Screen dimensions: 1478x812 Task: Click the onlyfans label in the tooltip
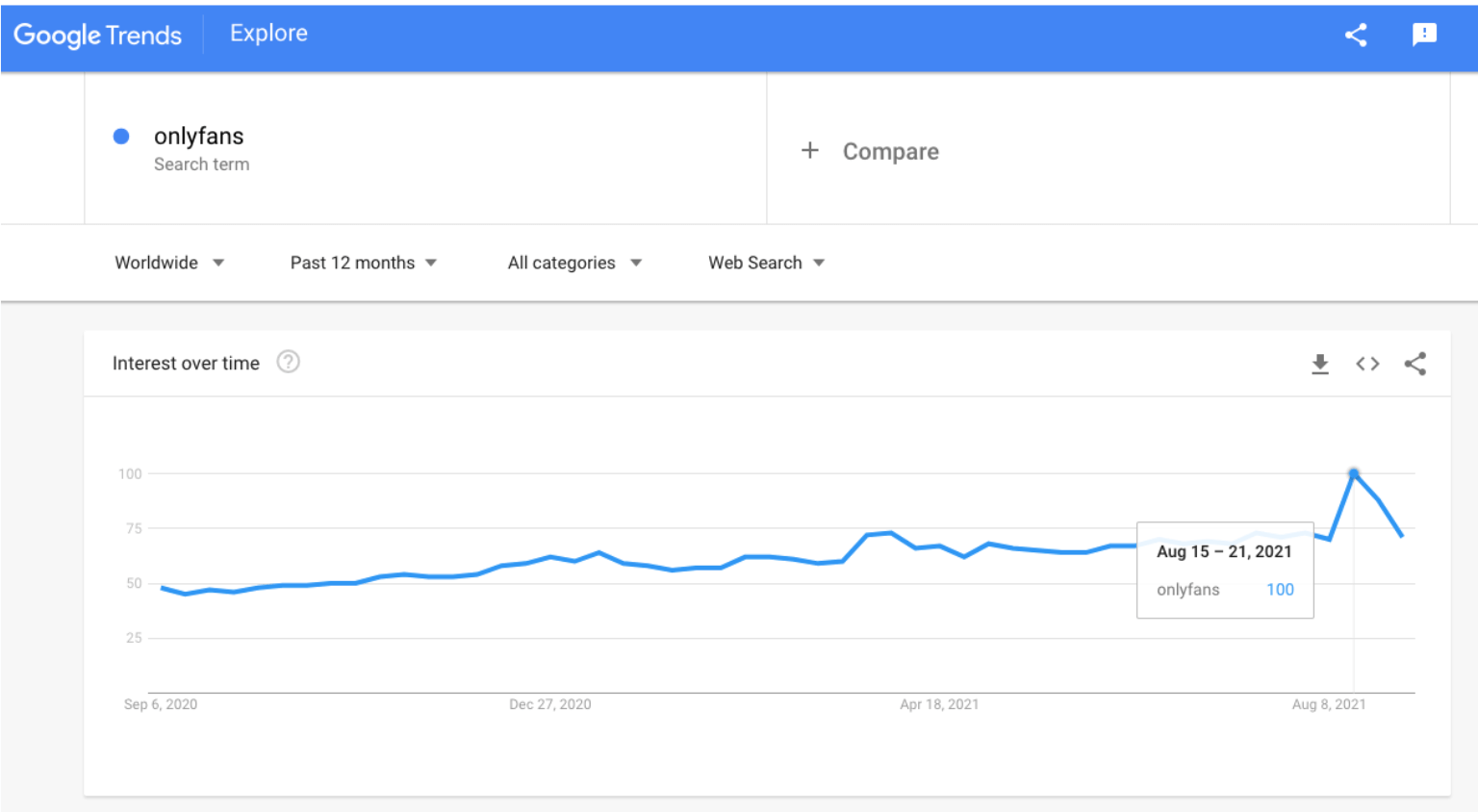pyautogui.click(x=1186, y=589)
